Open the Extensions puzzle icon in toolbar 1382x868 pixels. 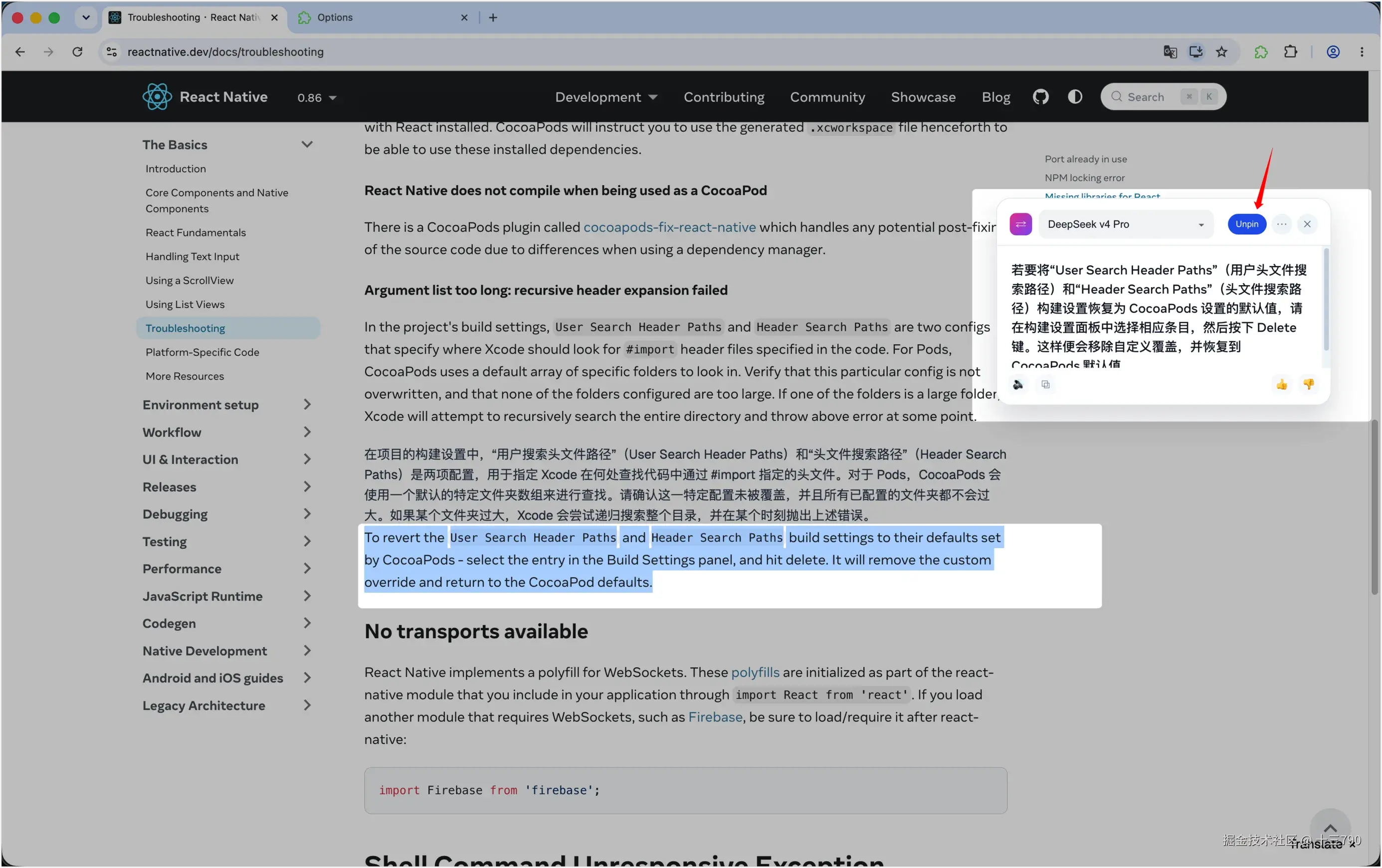(1290, 52)
